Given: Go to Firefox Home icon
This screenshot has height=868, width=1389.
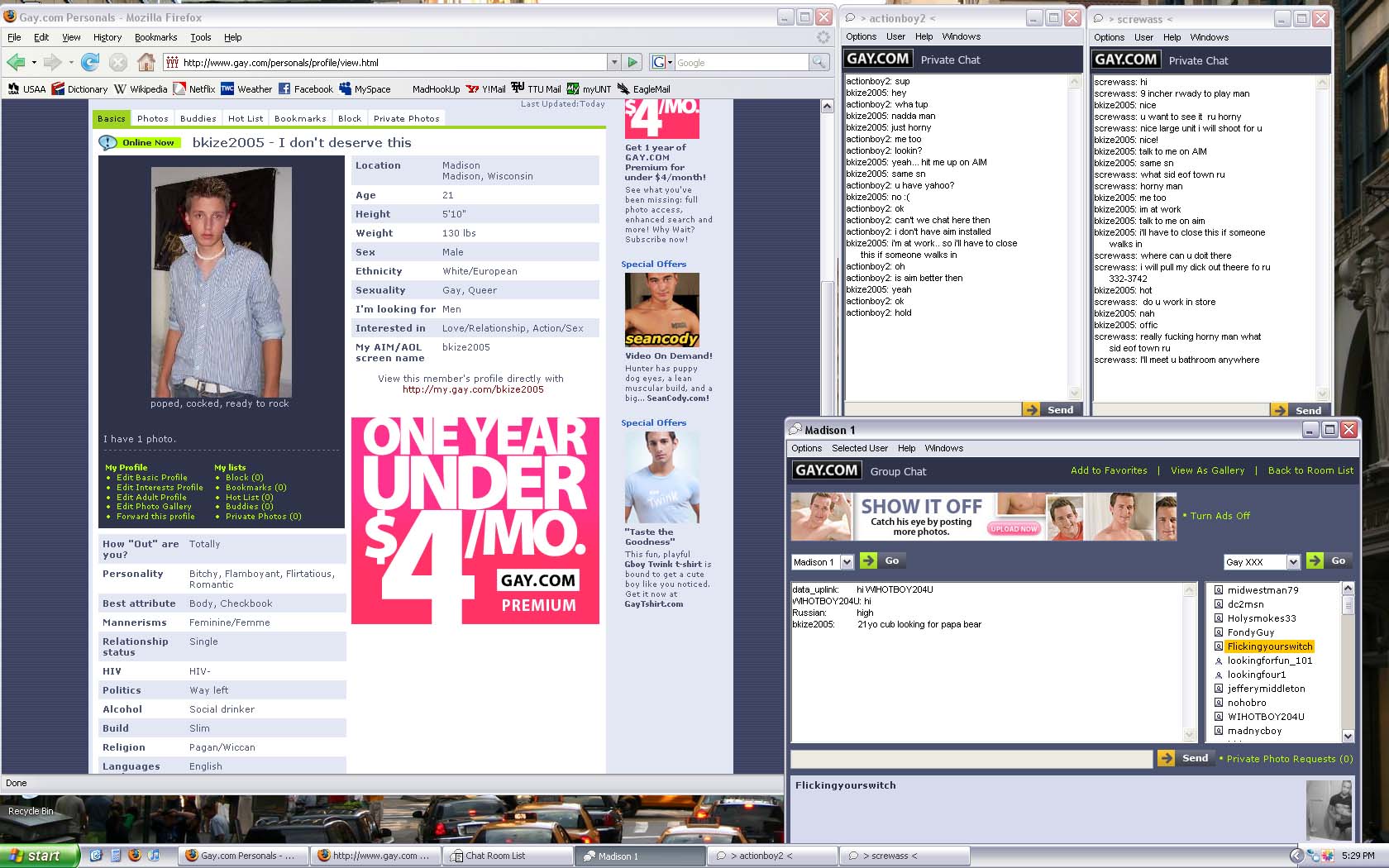Looking at the screenshot, I should [x=146, y=62].
